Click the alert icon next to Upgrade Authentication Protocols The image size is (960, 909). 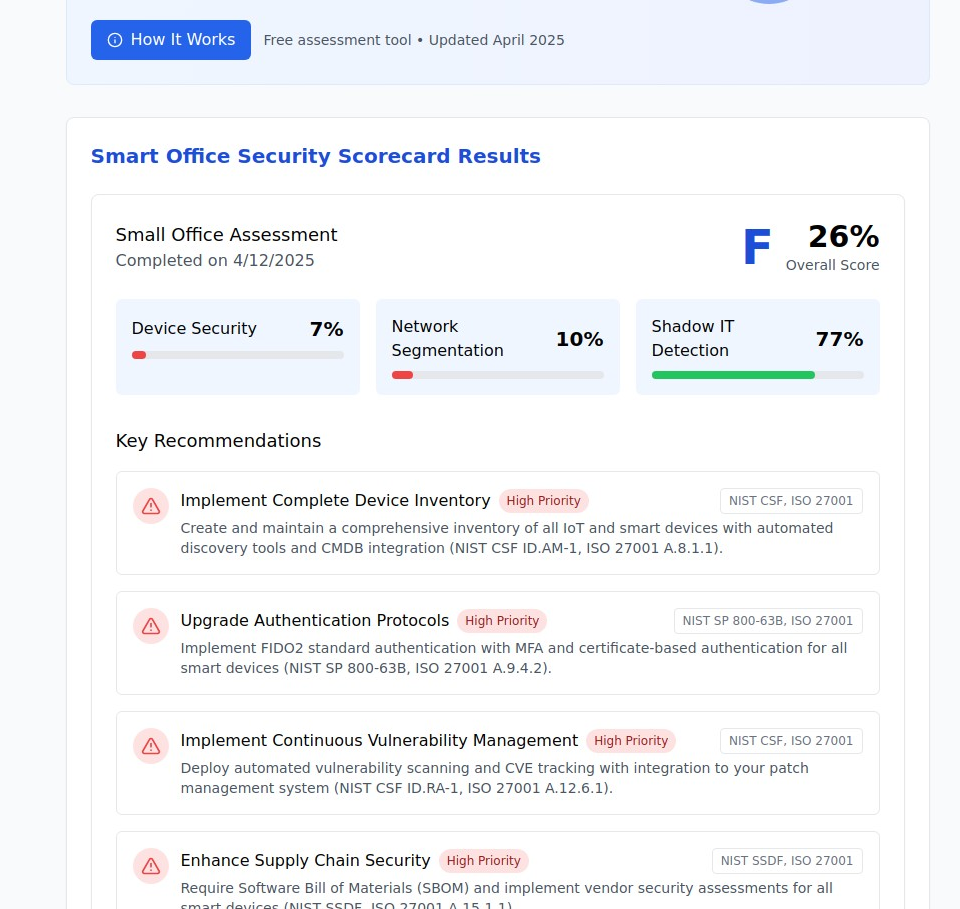pos(150,626)
